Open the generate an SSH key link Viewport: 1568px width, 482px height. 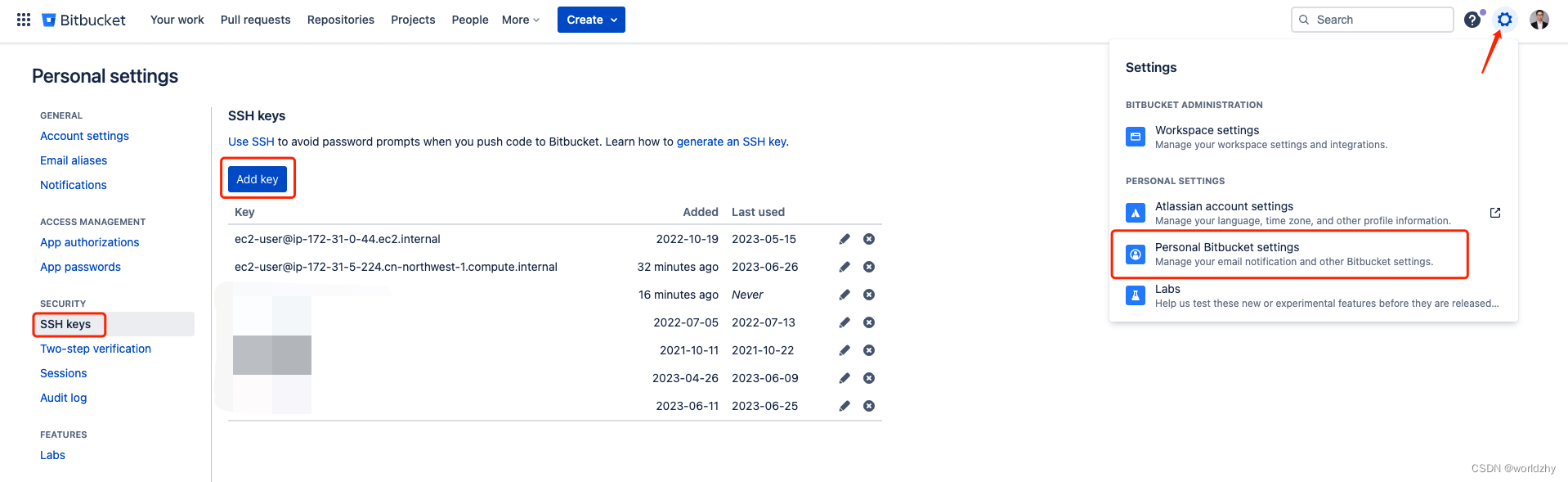(732, 142)
